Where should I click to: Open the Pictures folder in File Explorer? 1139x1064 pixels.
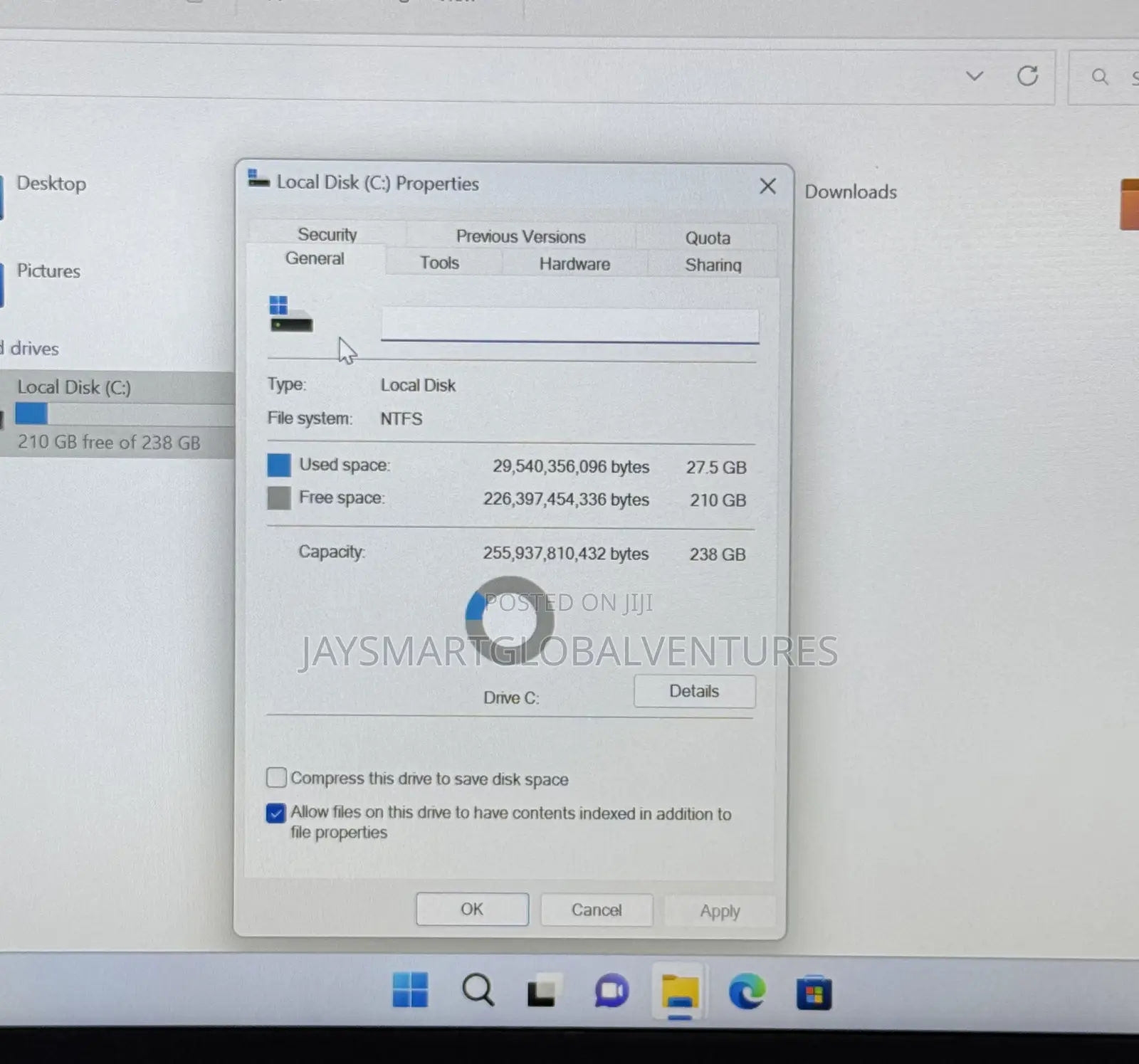coord(48,271)
